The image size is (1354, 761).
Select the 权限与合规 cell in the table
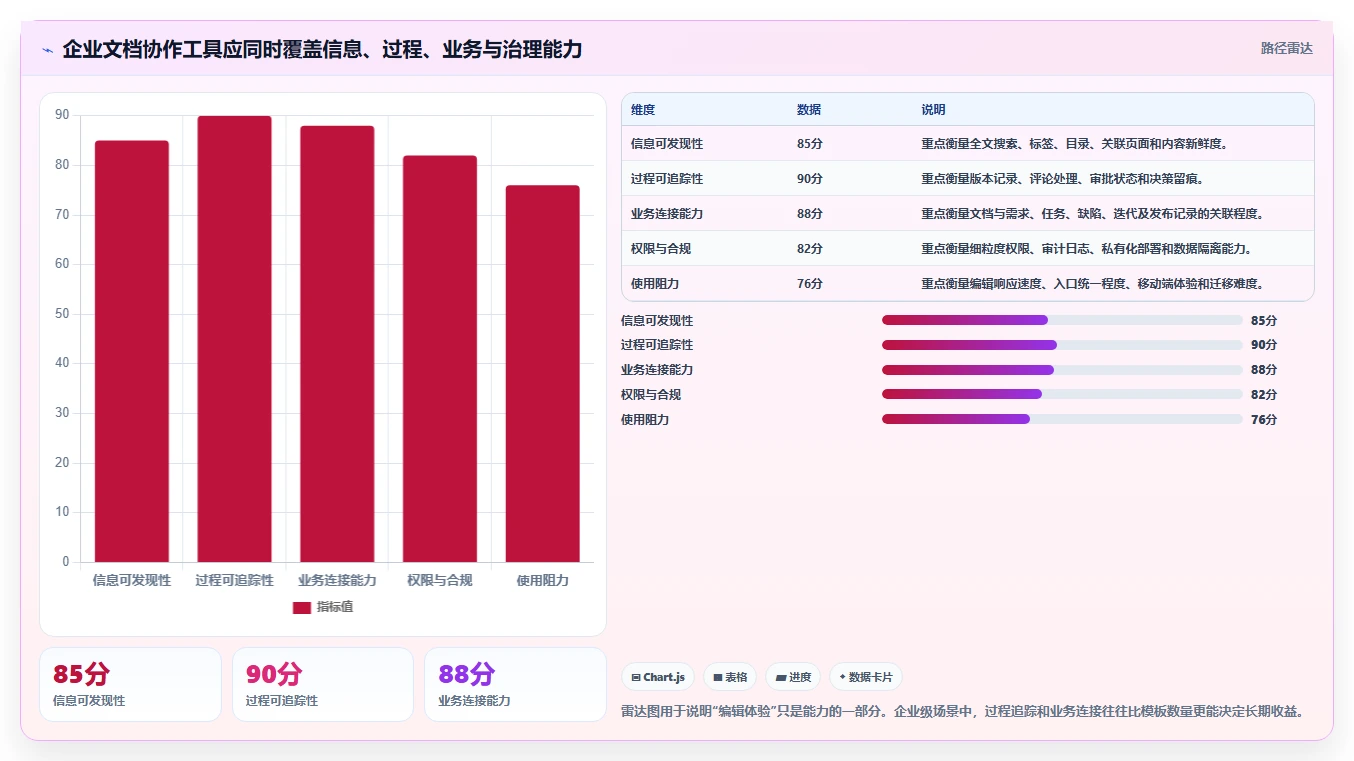click(x=661, y=249)
